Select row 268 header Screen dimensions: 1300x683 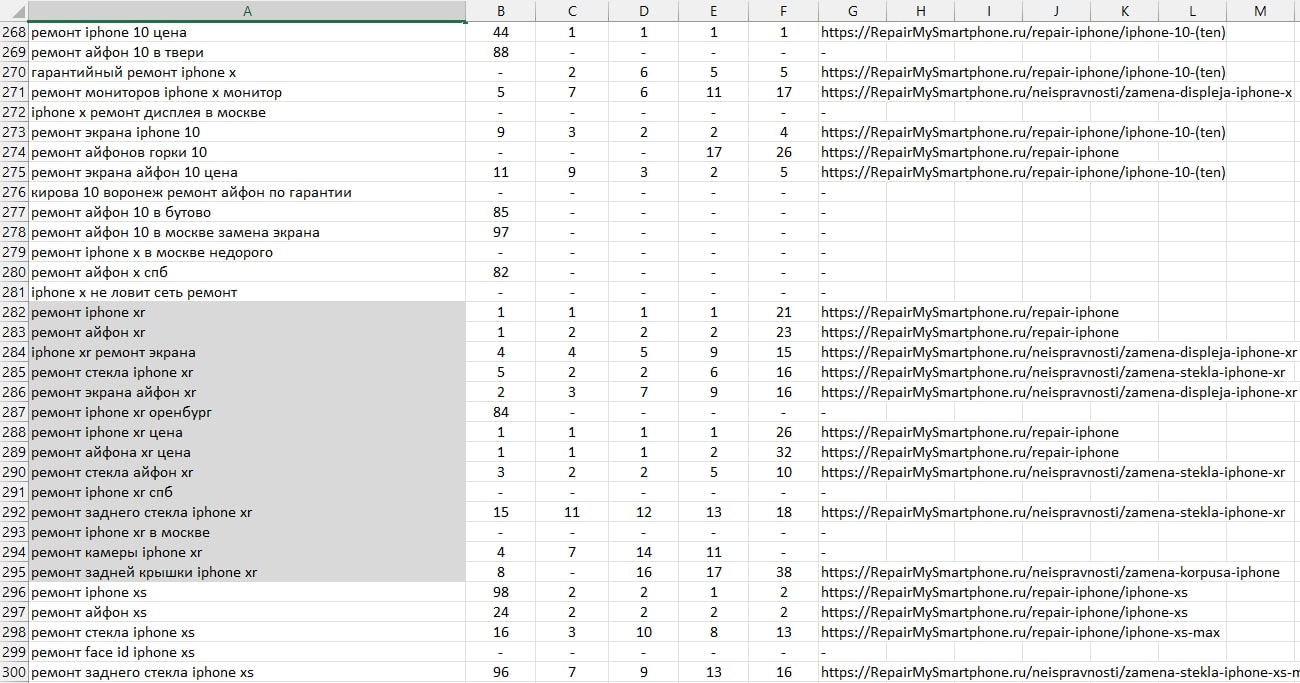[14, 32]
